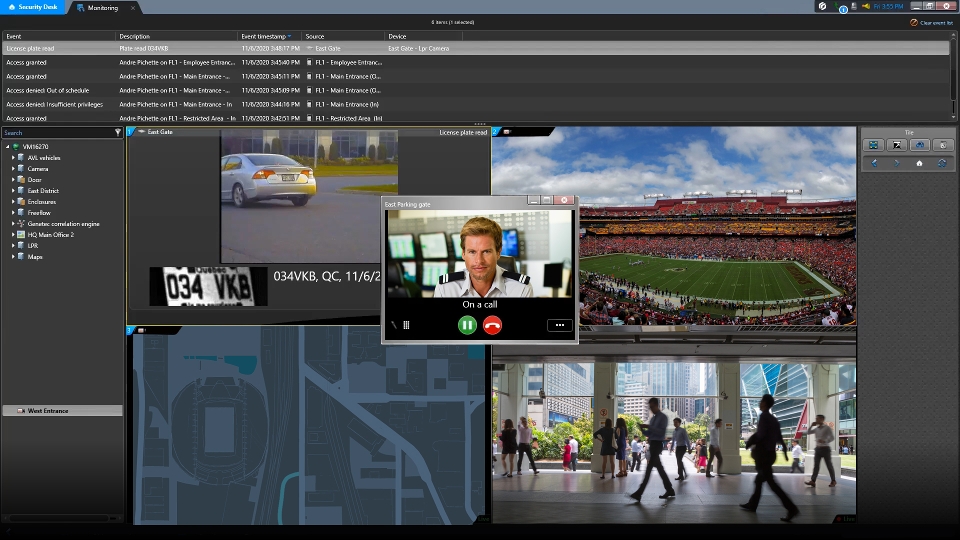Viewport: 960px width, 540px height.
Task: Click the first Tile panel toolbar button
Action: tap(873, 146)
